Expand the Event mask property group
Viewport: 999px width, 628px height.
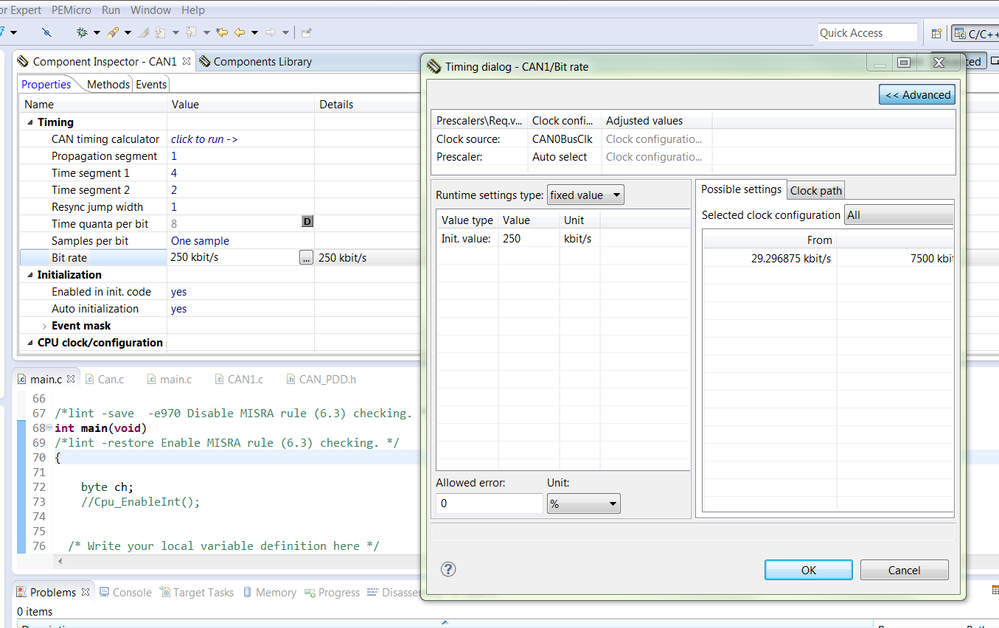(44, 326)
